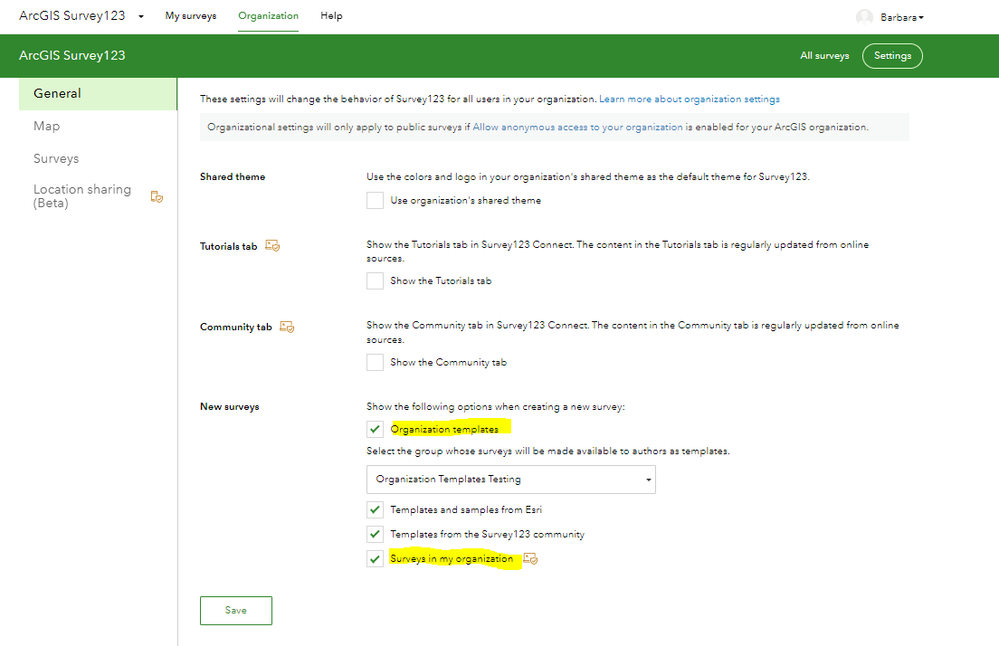Viewport: 999px width, 646px height.
Task: Click the badge icon next to Community tab
Action: (x=287, y=327)
